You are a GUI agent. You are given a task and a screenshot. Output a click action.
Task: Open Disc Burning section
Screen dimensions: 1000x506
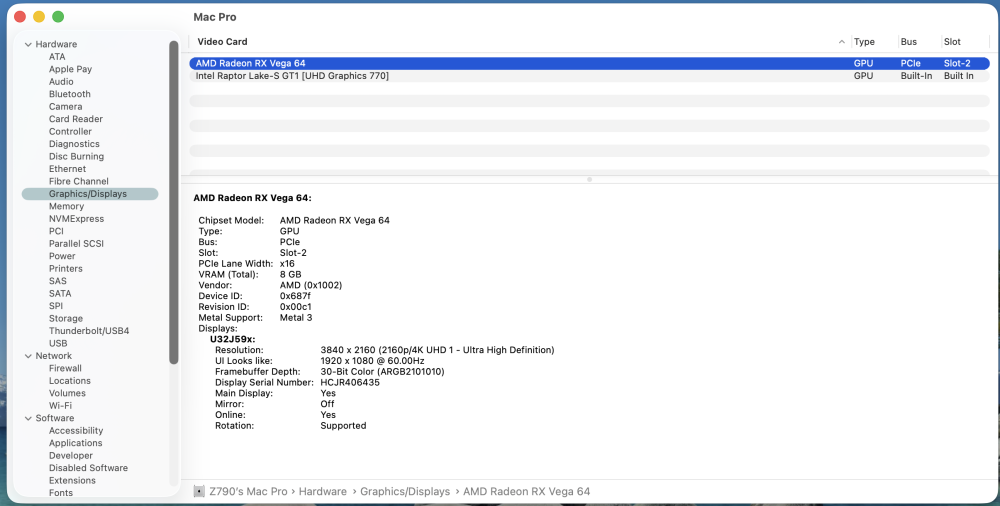coord(76,156)
